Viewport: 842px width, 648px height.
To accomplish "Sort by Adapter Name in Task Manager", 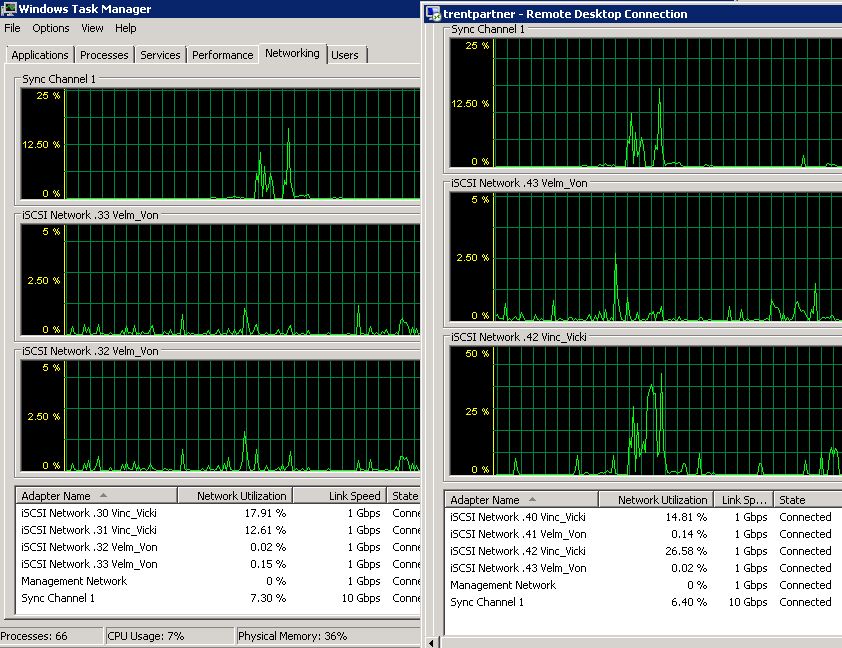I will point(97,496).
